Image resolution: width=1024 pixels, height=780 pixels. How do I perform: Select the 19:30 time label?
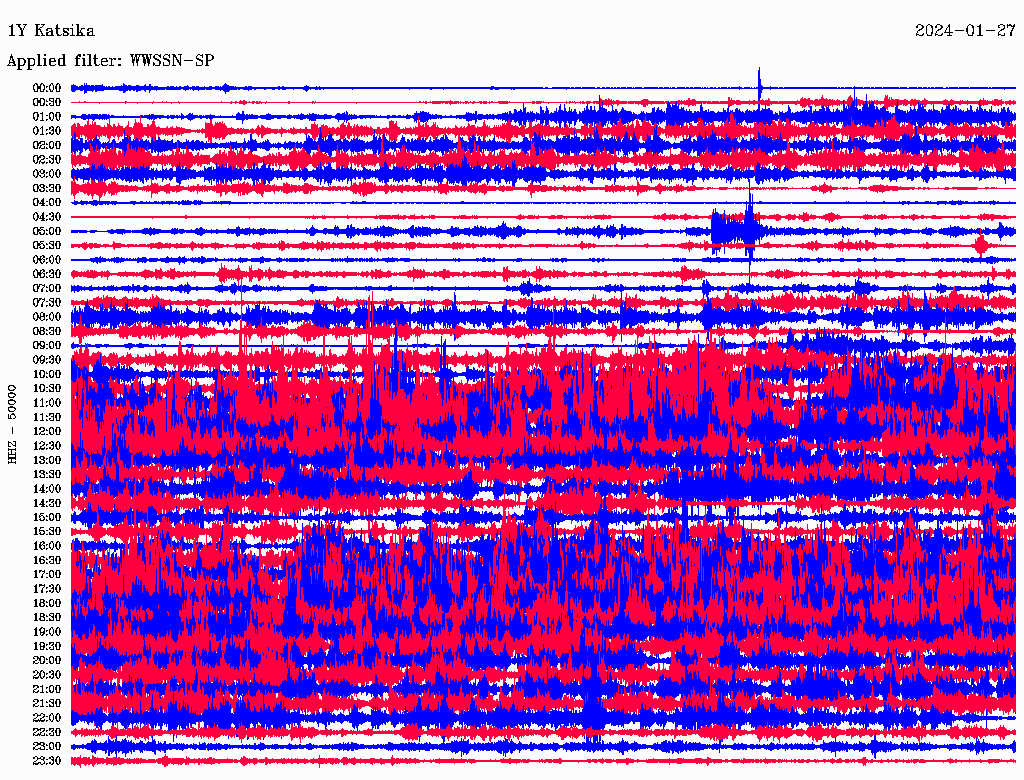(47, 646)
